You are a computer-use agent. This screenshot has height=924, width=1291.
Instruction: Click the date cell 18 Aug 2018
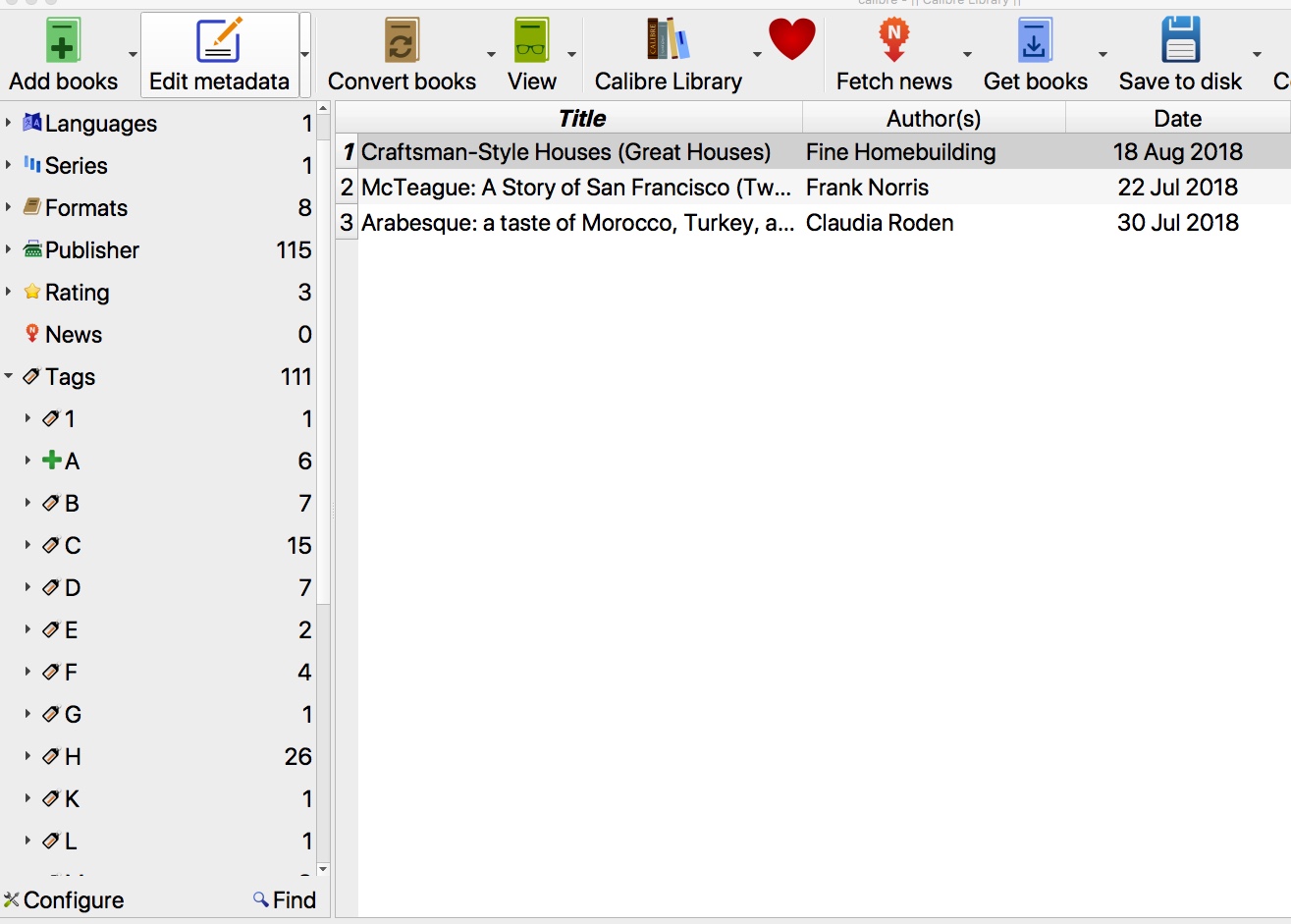pyautogui.click(x=1177, y=151)
